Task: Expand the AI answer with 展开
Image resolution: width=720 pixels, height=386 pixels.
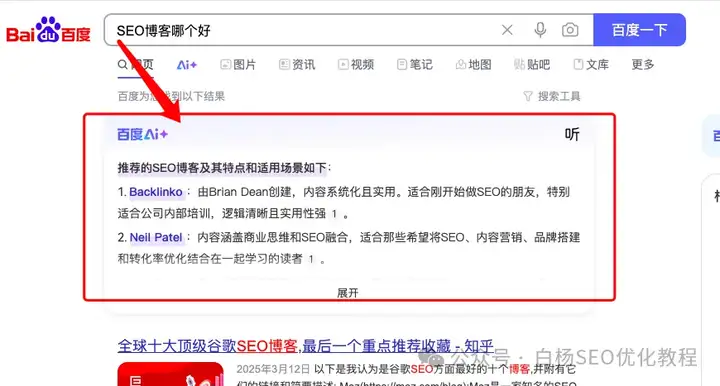Action: 348,293
